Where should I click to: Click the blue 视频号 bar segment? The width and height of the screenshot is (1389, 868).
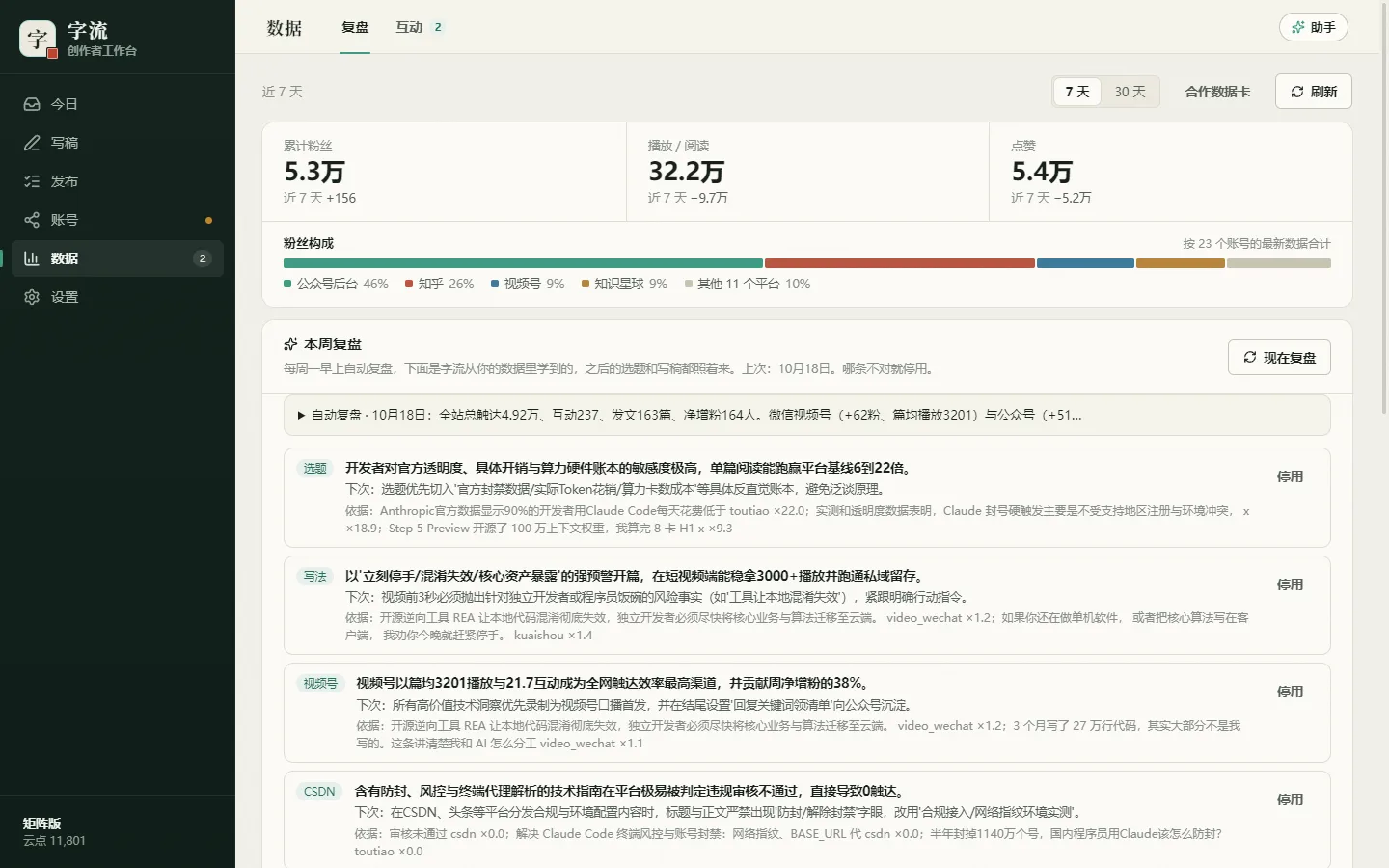1085,263
